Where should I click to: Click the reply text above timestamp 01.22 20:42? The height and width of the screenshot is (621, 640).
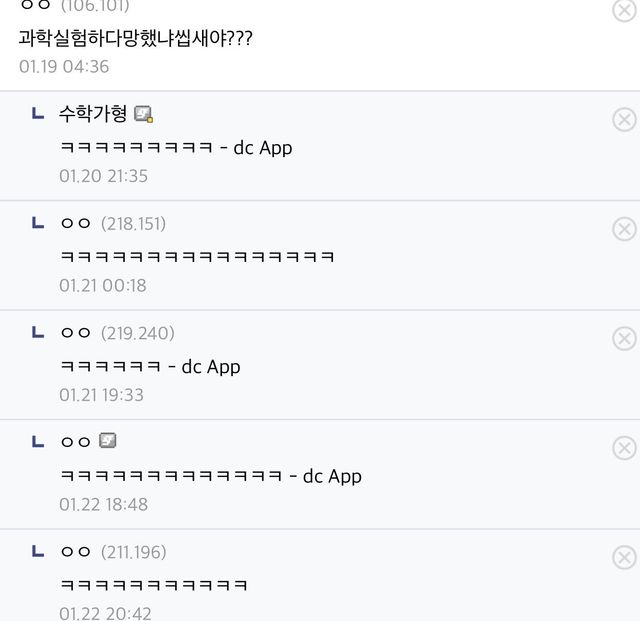pos(154,585)
